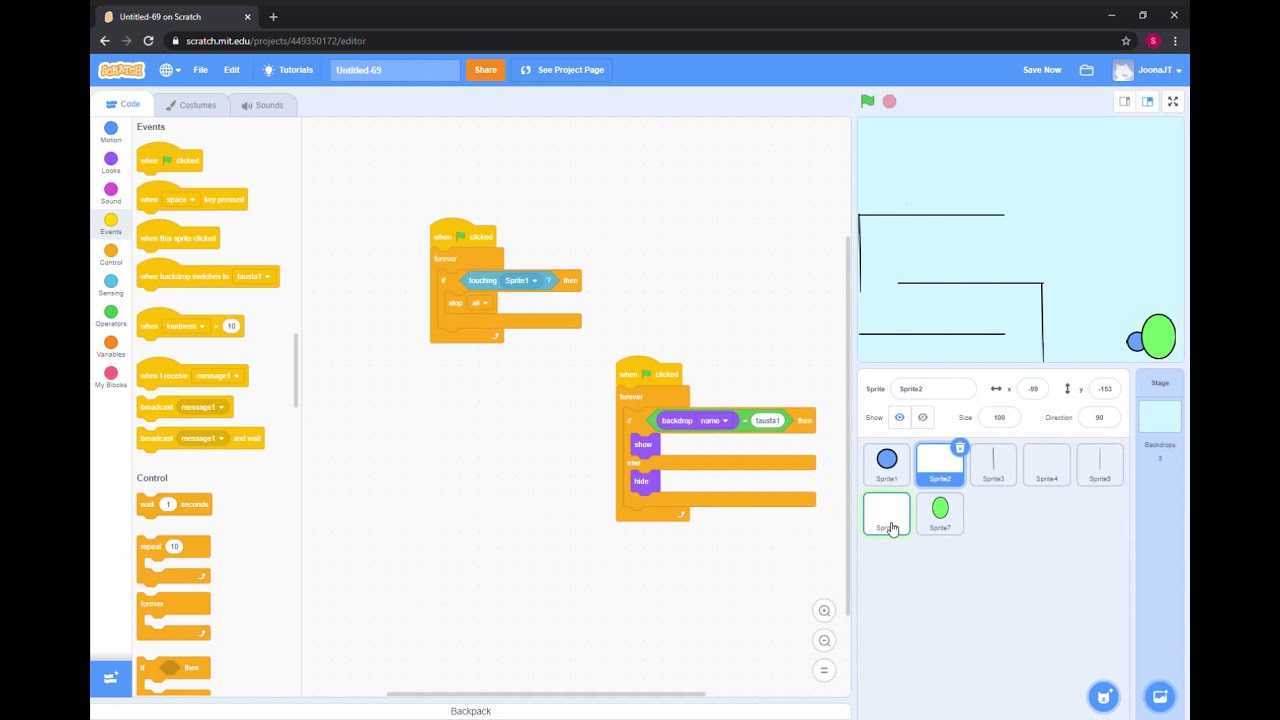Open the all dropdown in stop block
This screenshot has height=720, width=1280.
click(x=479, y=303)
